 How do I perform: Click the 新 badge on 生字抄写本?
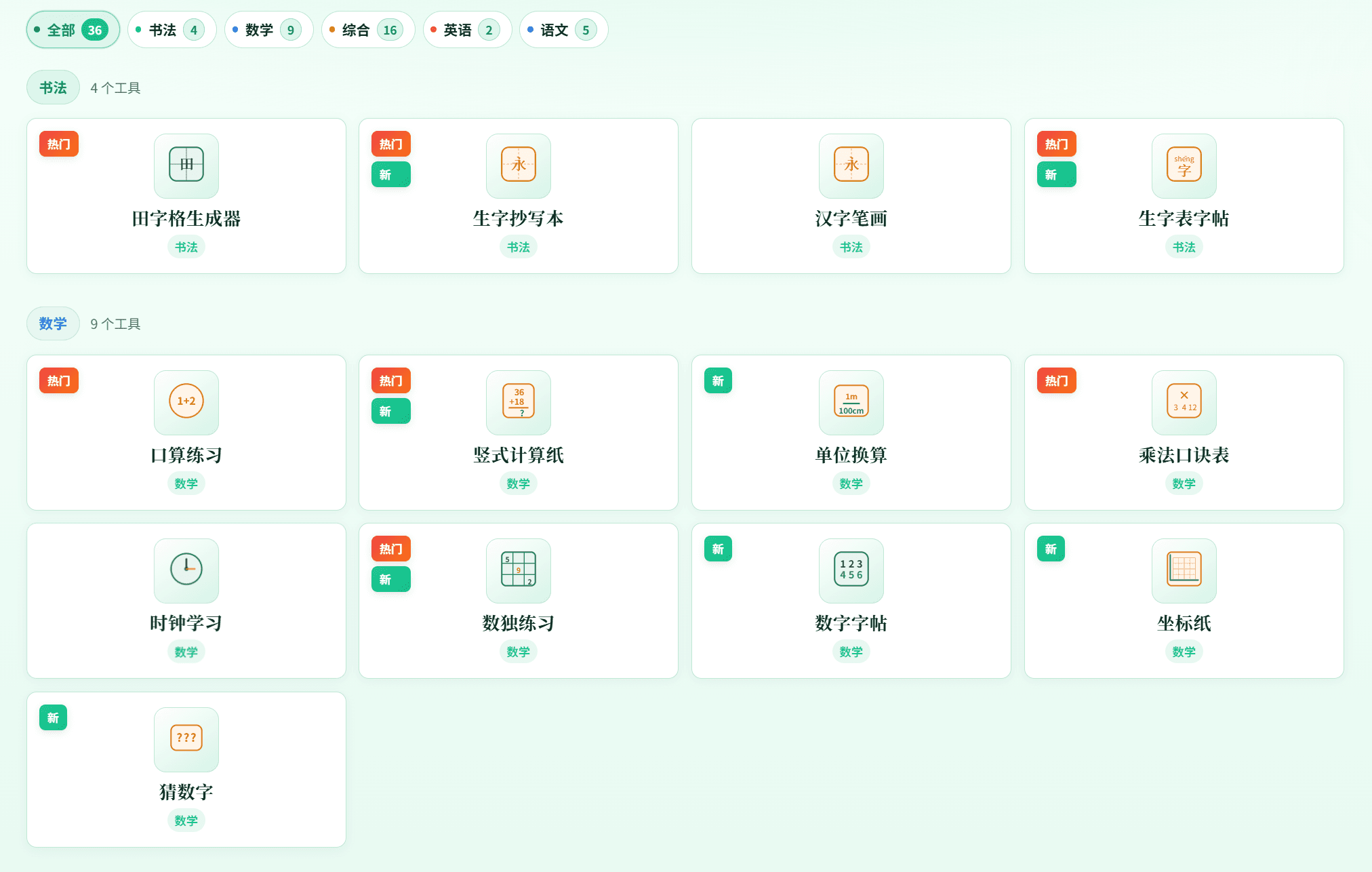point(391,174)
